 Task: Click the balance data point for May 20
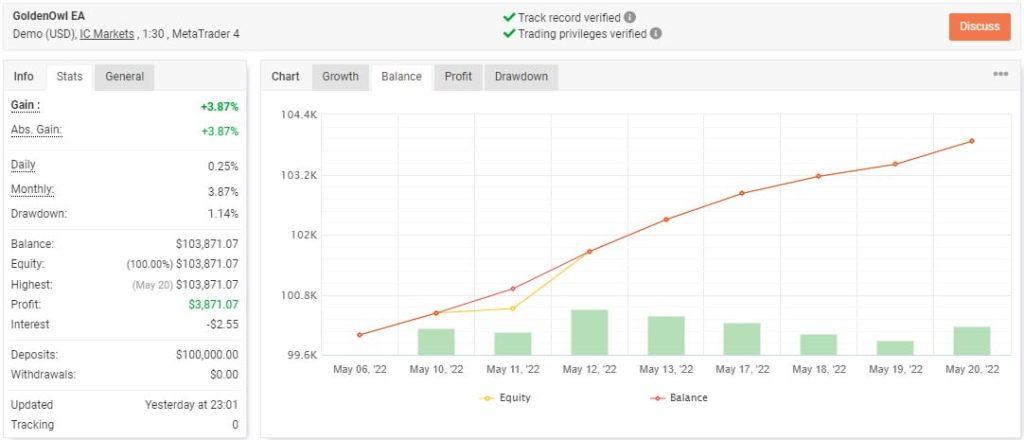pyautogui.click(x=971, y=141)
